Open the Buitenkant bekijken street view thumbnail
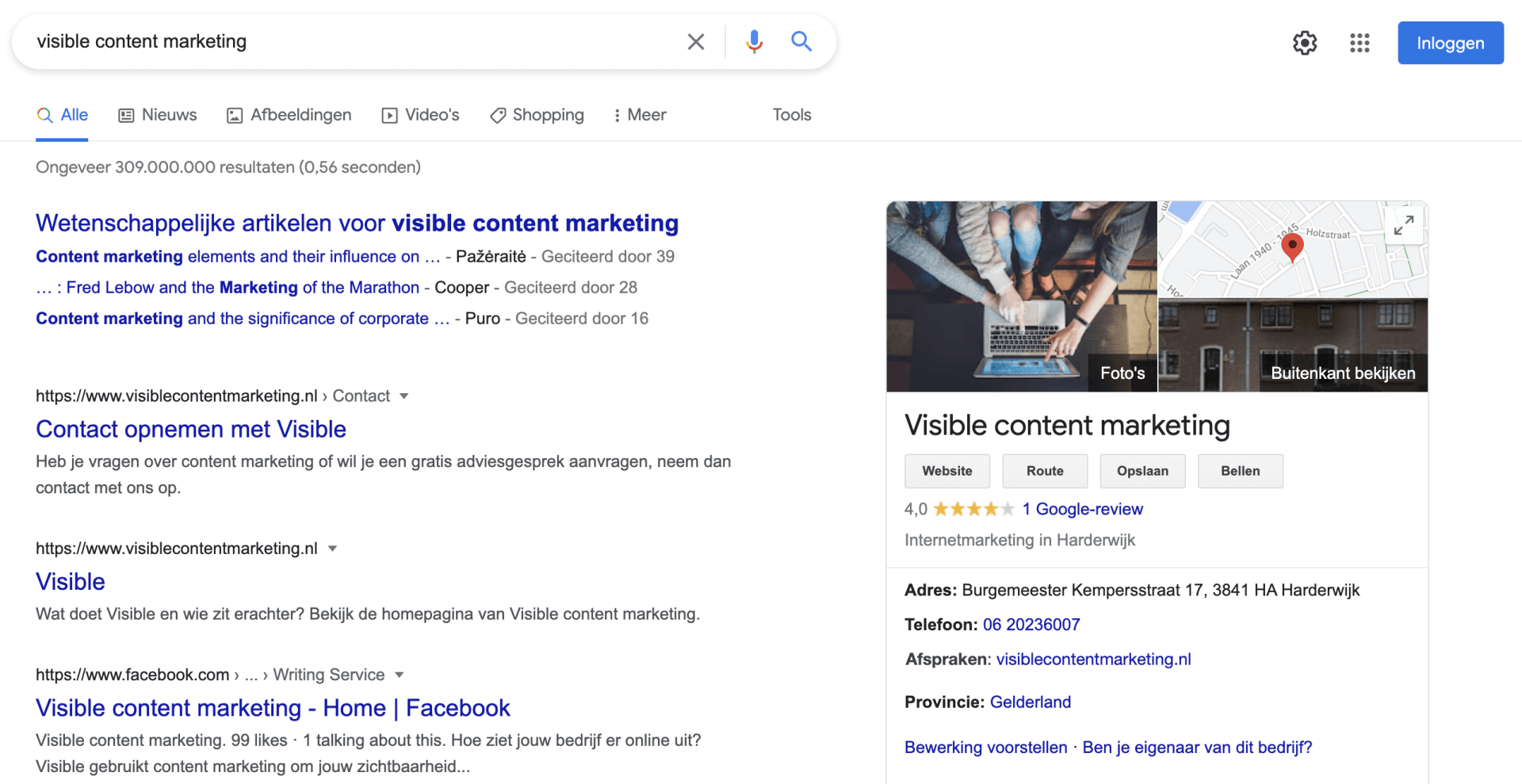 1293,346
